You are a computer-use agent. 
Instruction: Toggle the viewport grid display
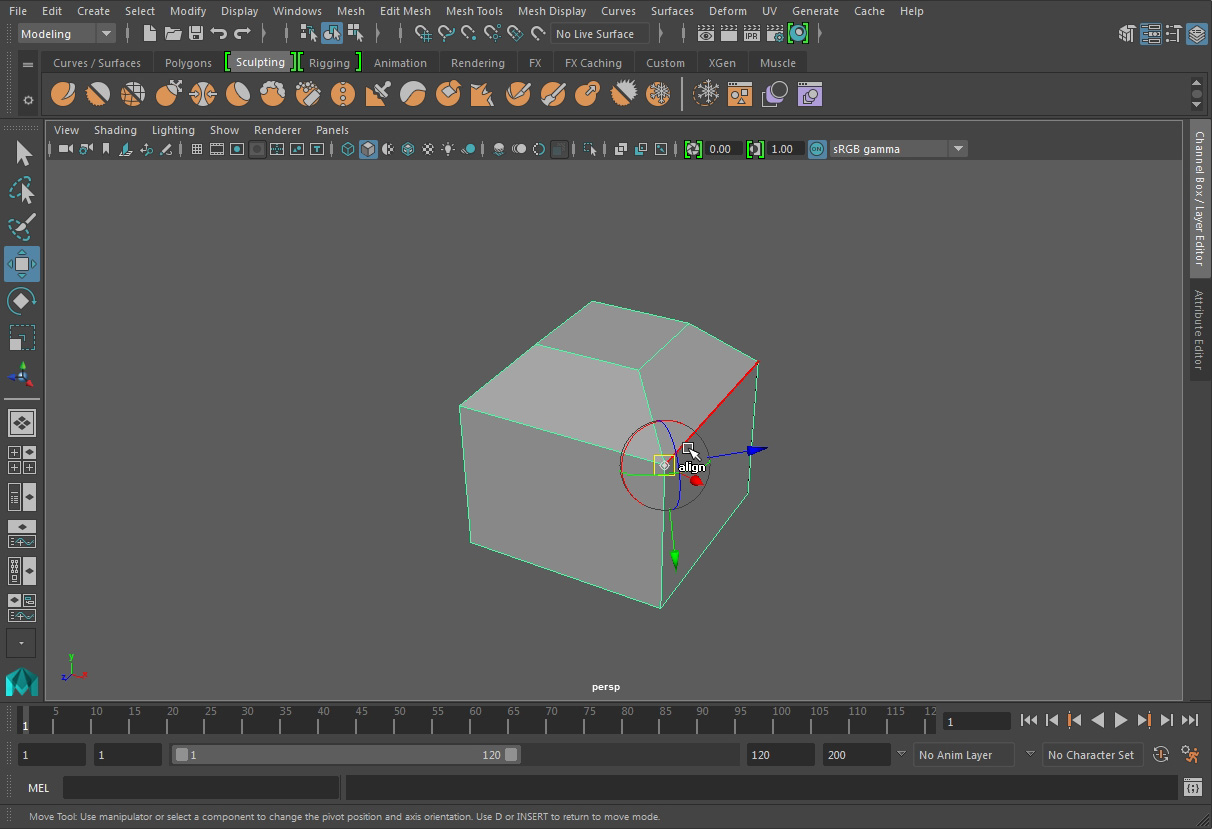pyautogui.click(x=197, y=149)
